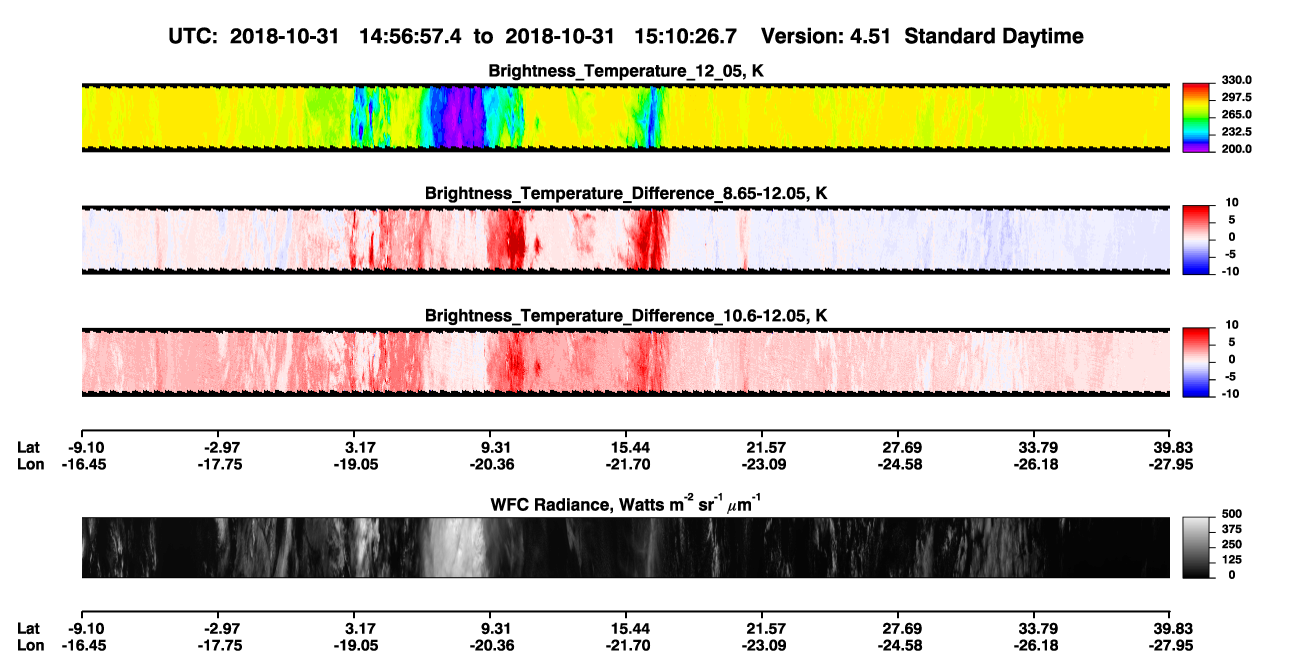Click latitude '21.57' on axis below WFC Radiance panel
The height and width of the screenshot is (667, 1300).
click(765, 628)
